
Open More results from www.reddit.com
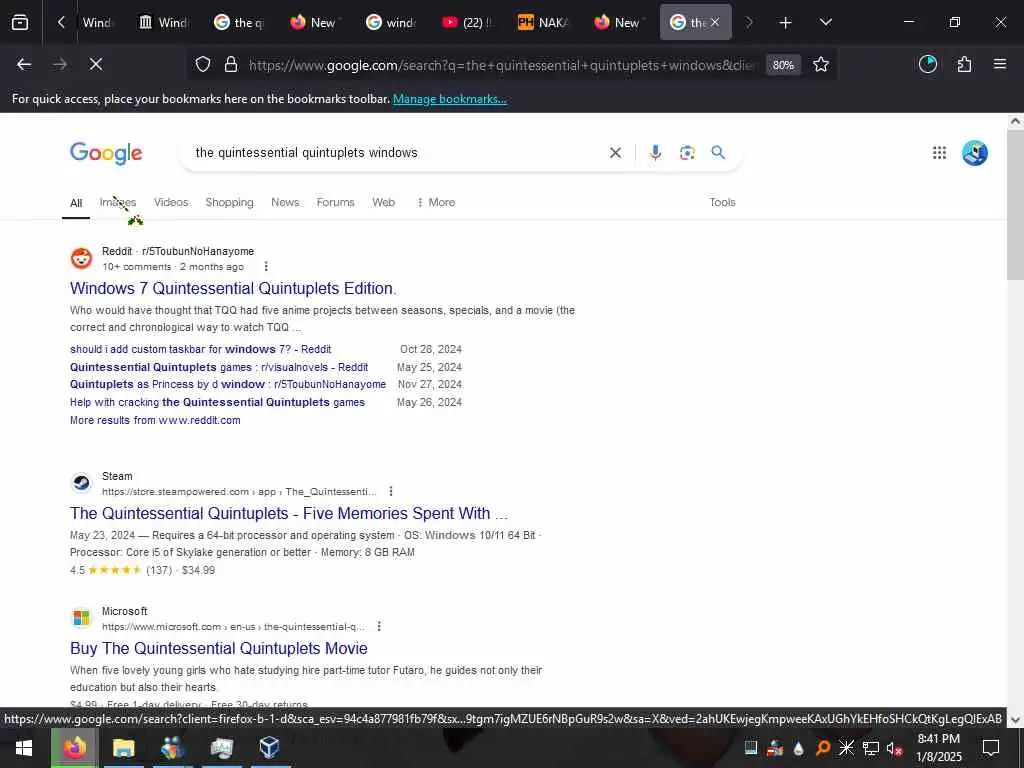155,421
